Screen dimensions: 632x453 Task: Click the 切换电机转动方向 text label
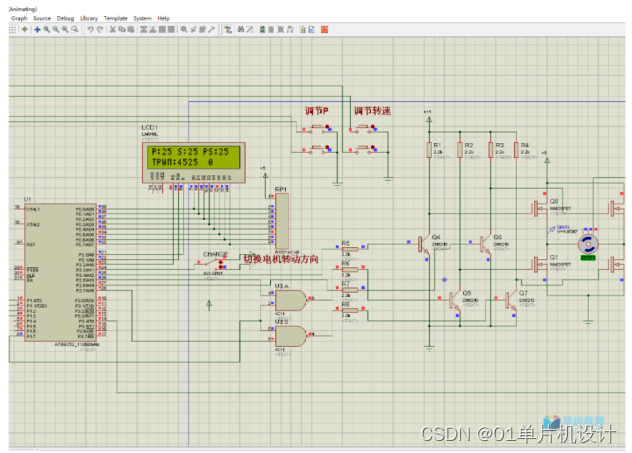pyautogui.click(x=281, y=259)
